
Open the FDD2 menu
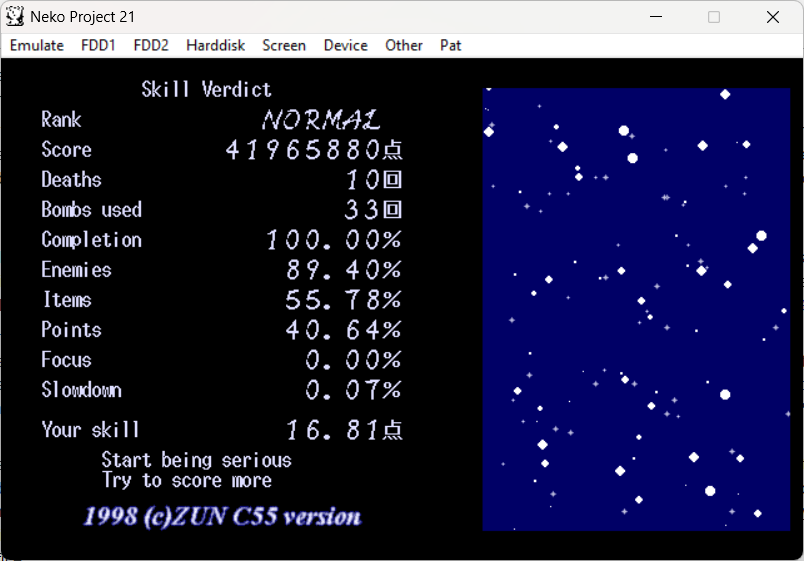point(151,45)
